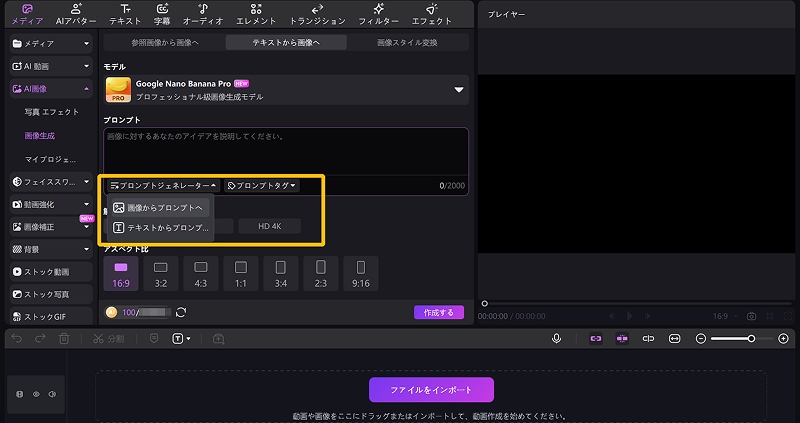This screenshot has height=423, width=800.
Task: Switch to the テキスト tab
Action: 125,14
